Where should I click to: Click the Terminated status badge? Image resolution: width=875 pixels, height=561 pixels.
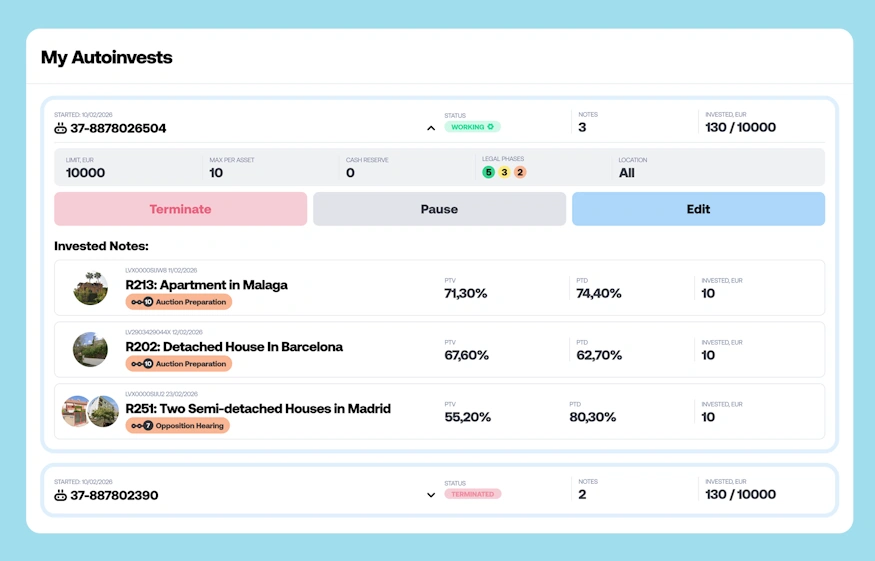click(472, 494)
